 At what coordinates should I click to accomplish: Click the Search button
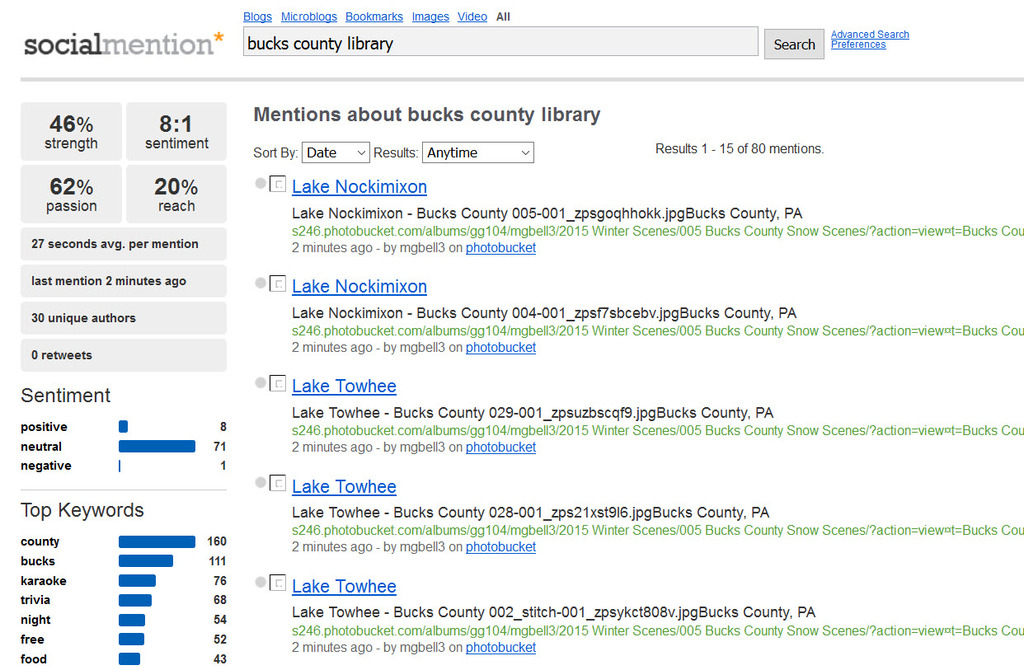(x=794, y=44)
